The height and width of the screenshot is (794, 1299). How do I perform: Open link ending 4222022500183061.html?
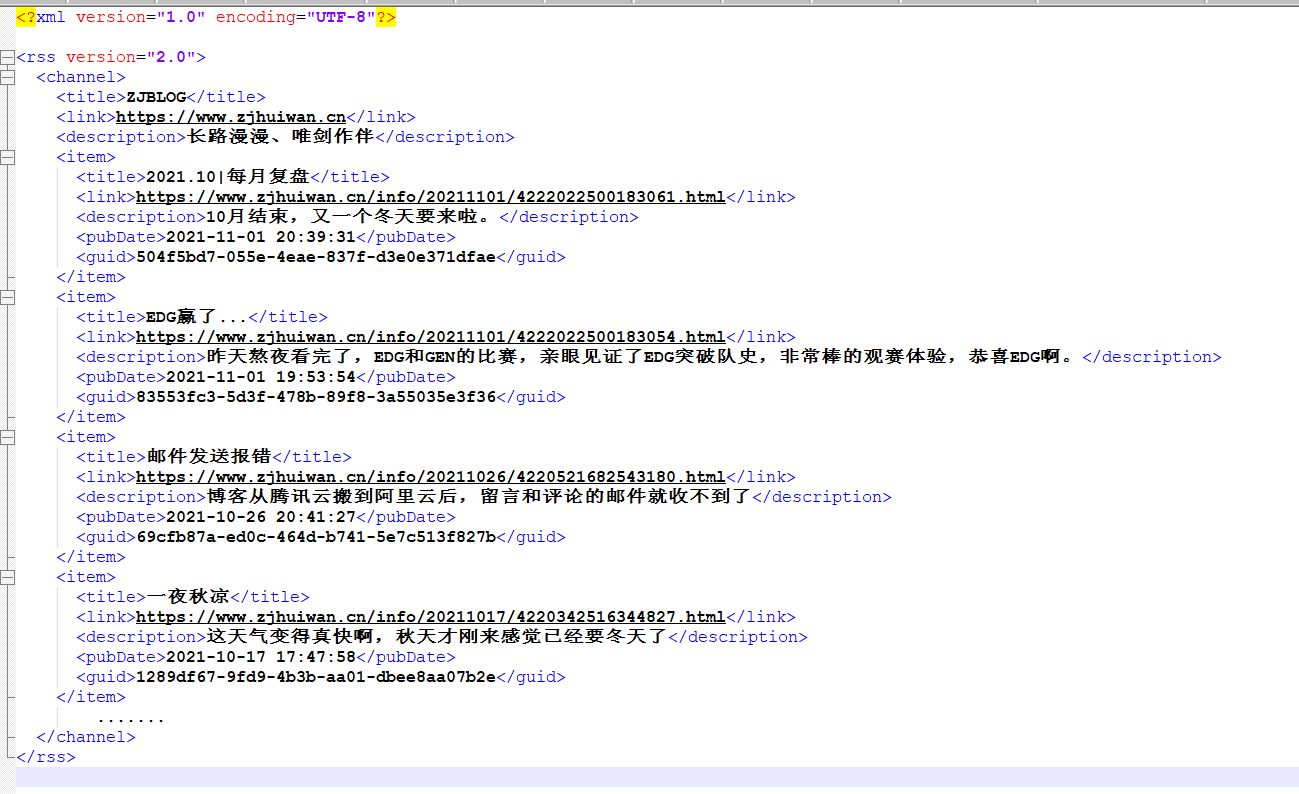coord(430,197)
